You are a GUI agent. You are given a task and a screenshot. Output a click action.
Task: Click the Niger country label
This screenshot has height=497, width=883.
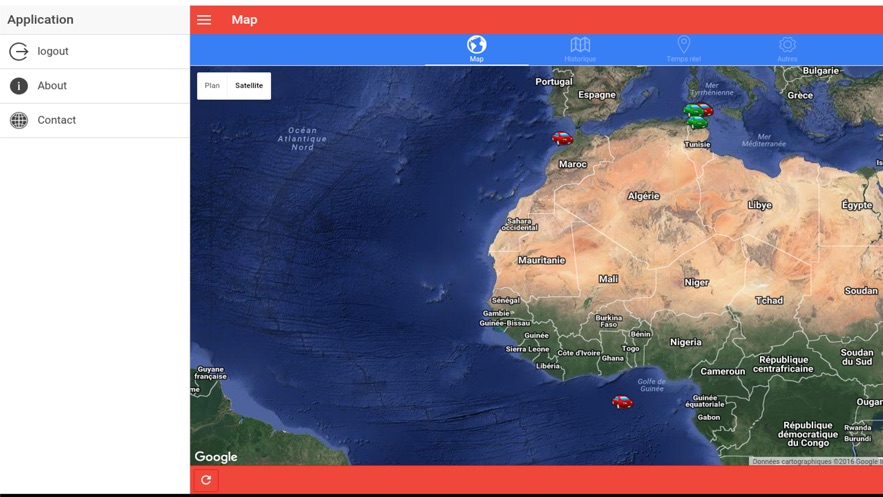click(697, 283)
